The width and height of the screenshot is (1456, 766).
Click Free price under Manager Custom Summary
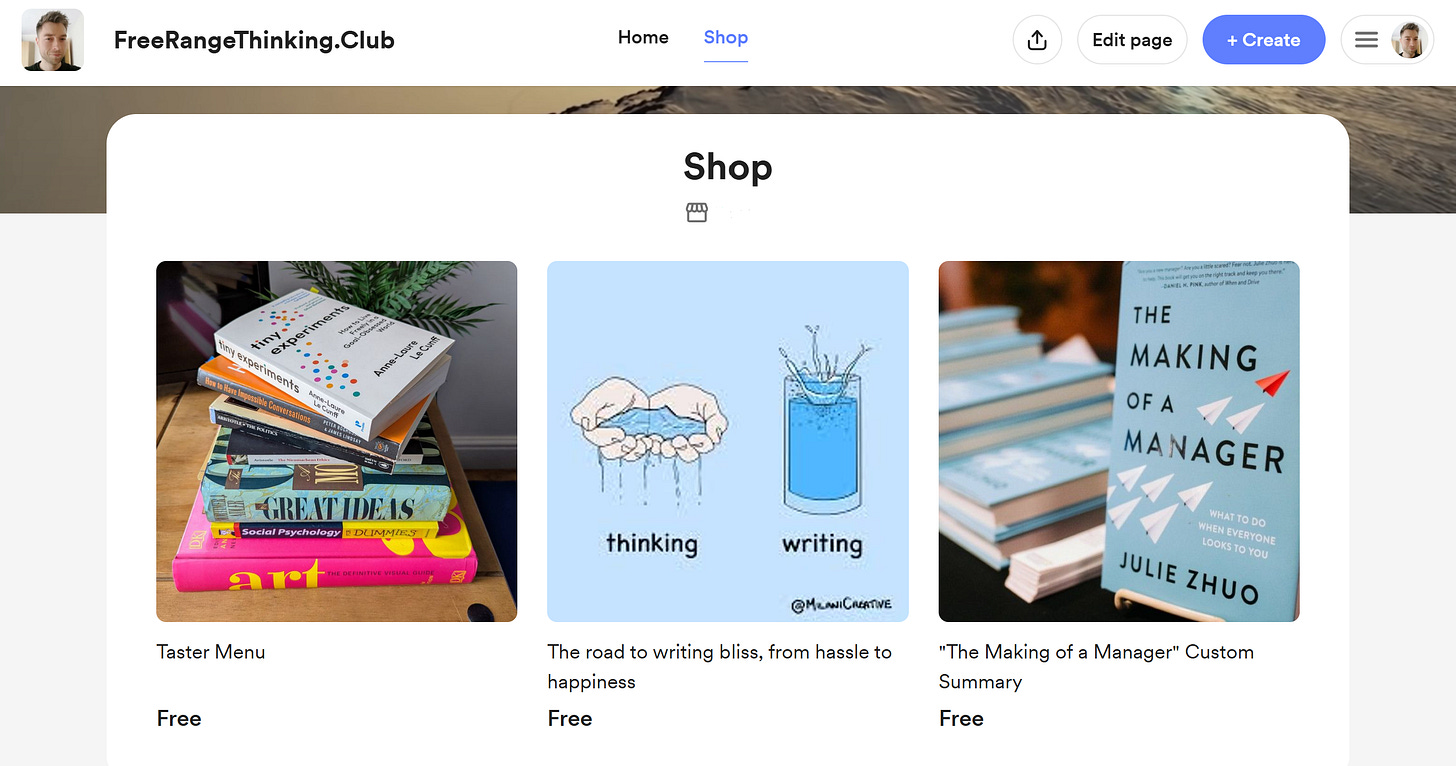point(961,719)
